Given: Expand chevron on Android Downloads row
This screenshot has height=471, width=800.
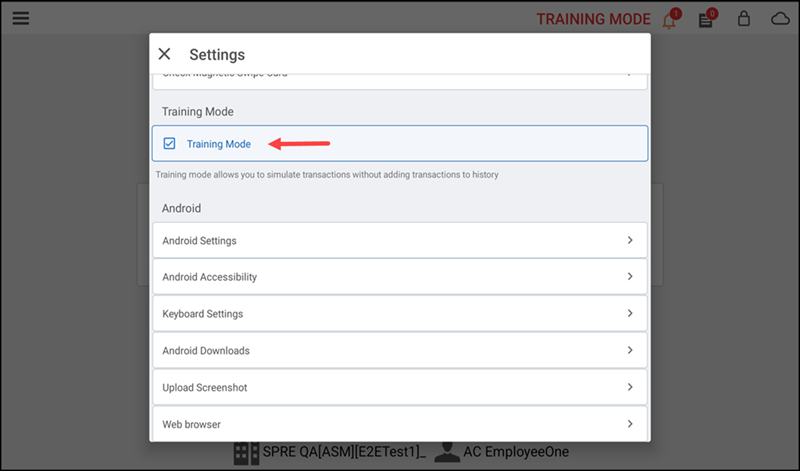Looking at the screenshot, I should tap(630, 350).
